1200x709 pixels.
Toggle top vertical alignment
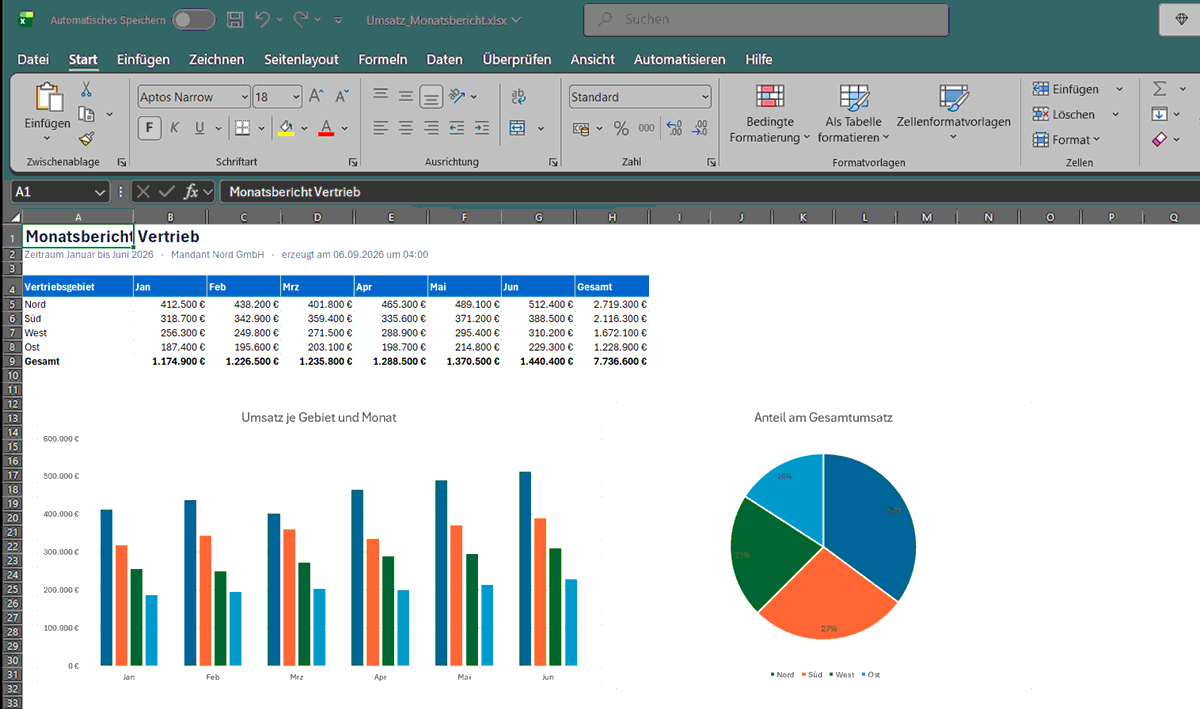click(380, 96)
